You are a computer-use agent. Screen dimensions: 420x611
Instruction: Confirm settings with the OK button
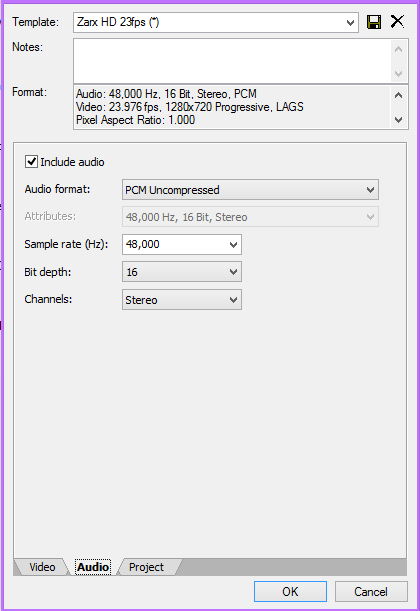pos(290,592)
